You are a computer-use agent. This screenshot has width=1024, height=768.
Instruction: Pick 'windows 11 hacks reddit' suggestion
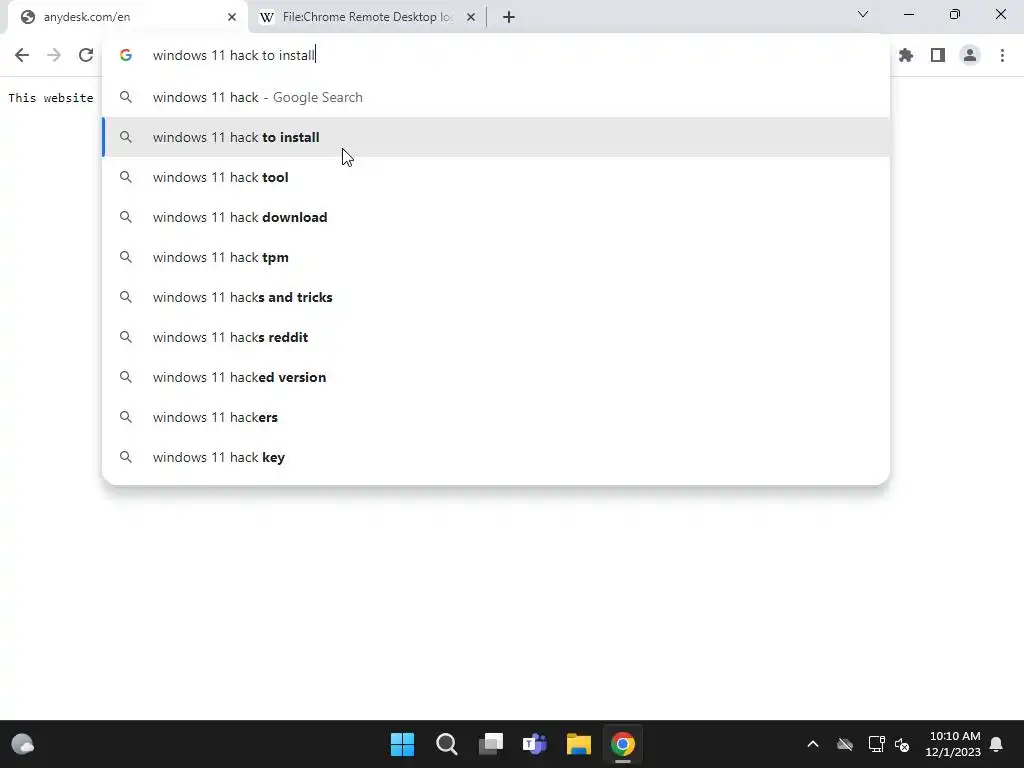pyautogui.click(x=496, y=337)
